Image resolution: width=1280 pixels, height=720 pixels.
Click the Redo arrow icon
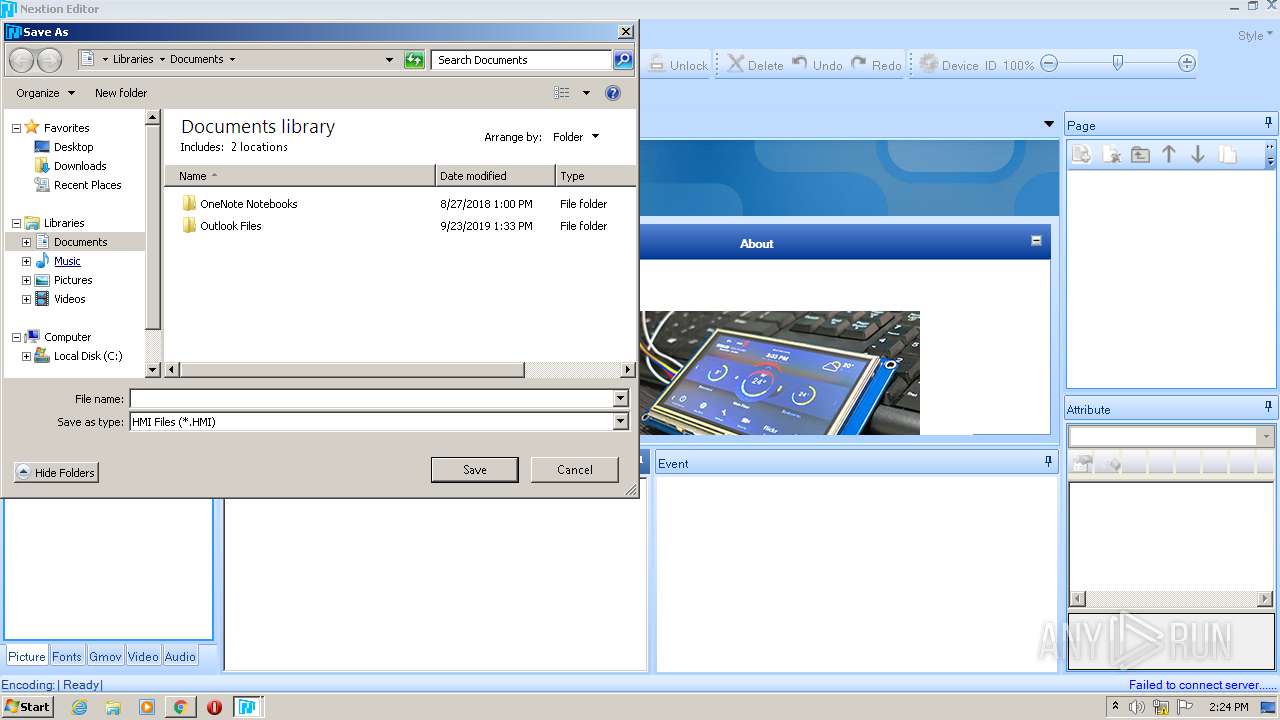point(859,63)
